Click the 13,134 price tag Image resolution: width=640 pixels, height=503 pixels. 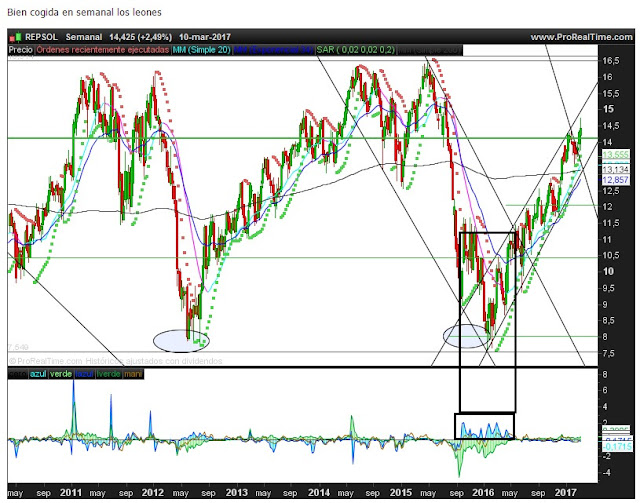click(616, 169)
